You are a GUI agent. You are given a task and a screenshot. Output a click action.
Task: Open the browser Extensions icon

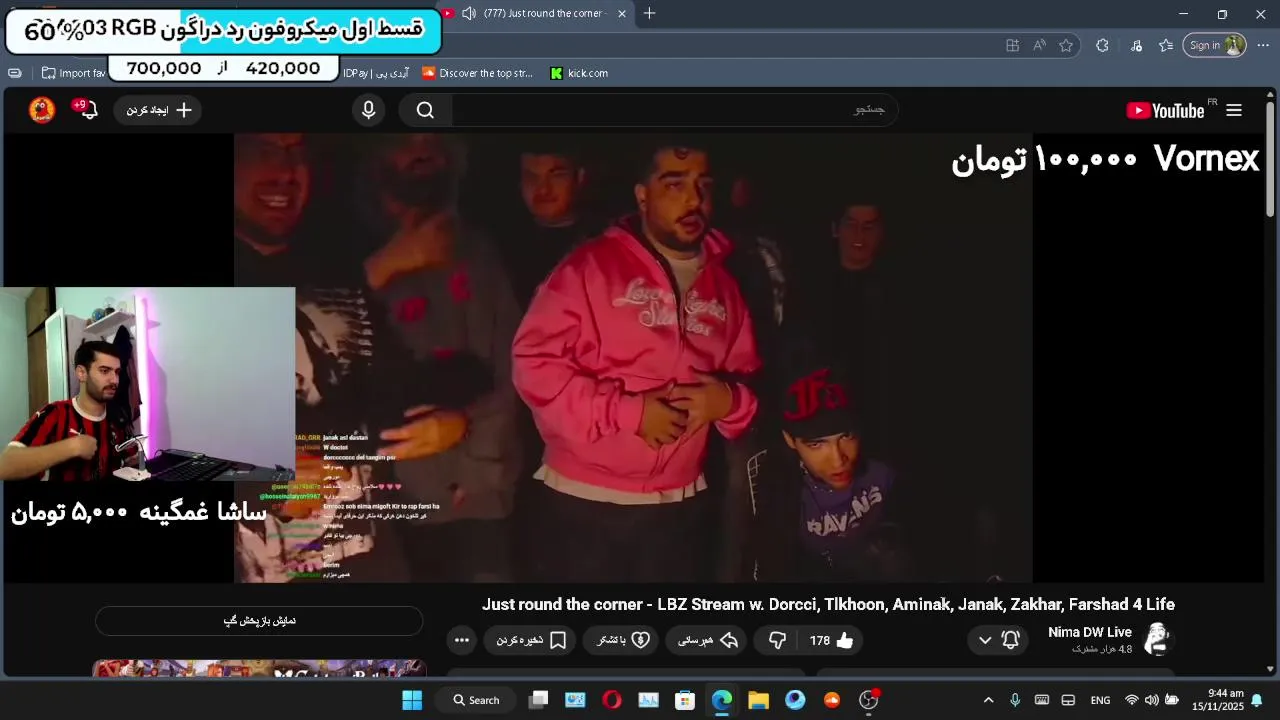point(1102,45)
